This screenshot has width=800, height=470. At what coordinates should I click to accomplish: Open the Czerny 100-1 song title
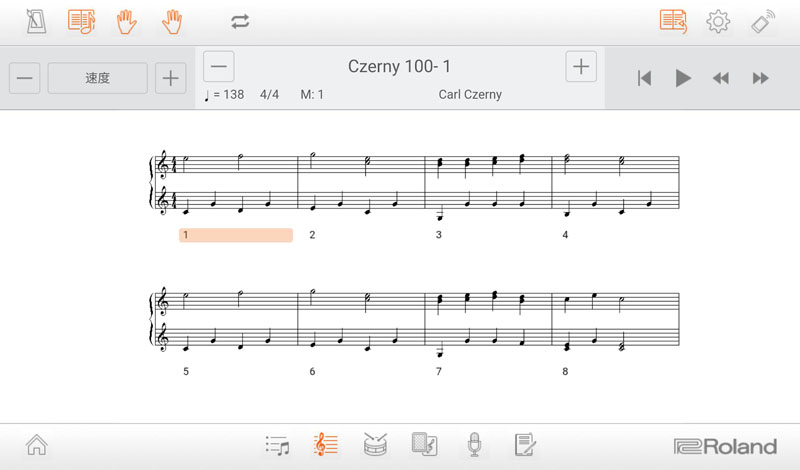pyautogui.click(x=399, y=67)
